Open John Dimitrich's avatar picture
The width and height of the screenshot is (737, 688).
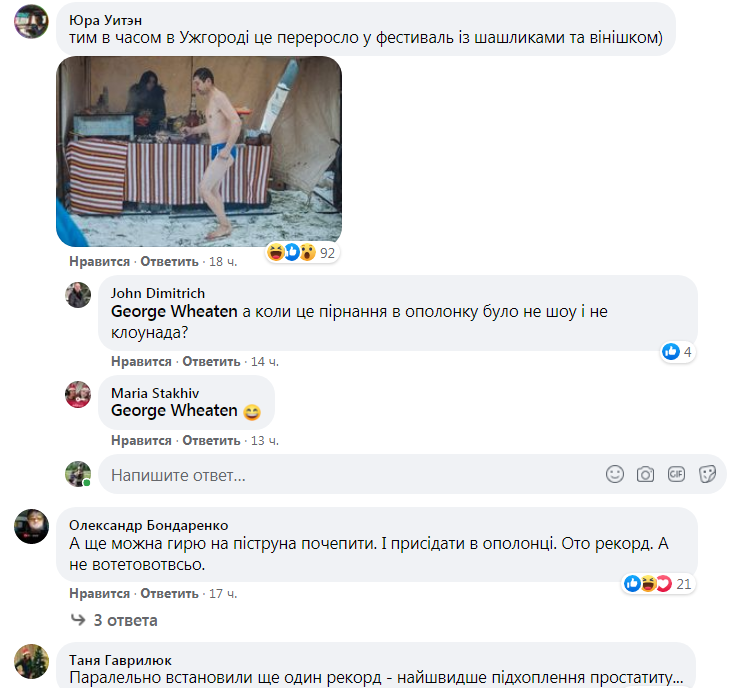coord(78,295)
